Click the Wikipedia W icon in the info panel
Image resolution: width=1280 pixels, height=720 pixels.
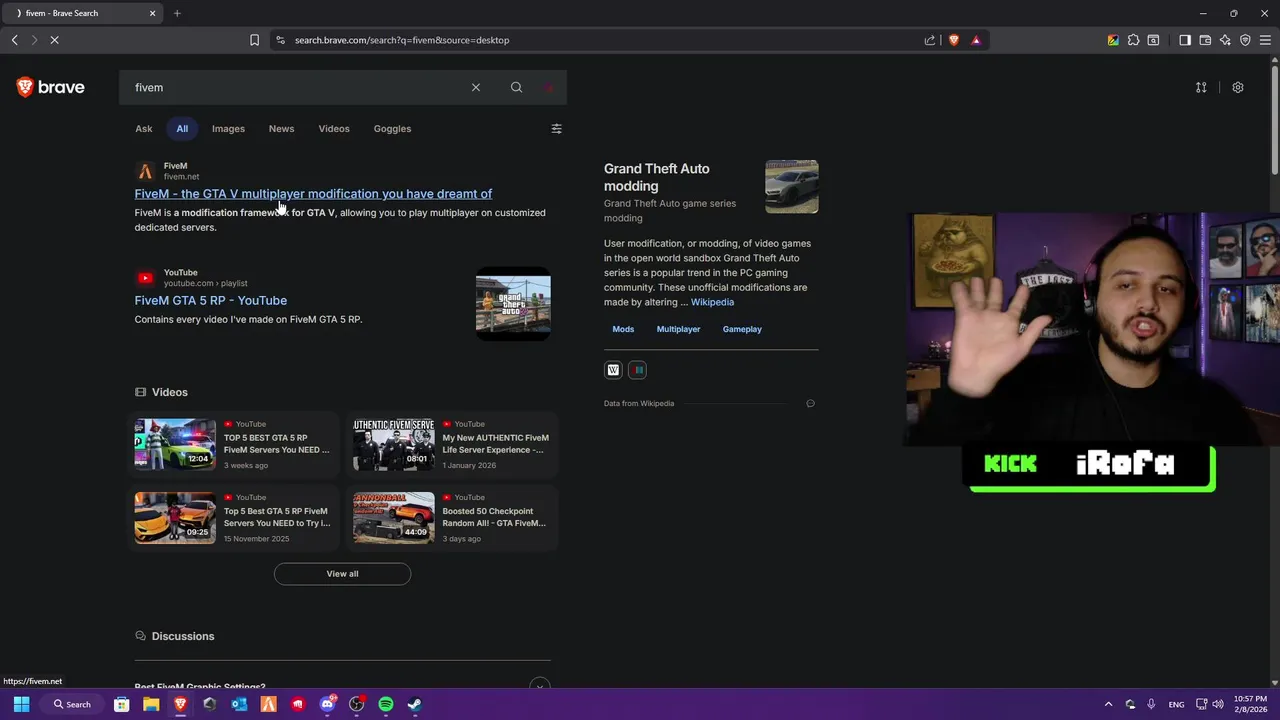point(613,370)
